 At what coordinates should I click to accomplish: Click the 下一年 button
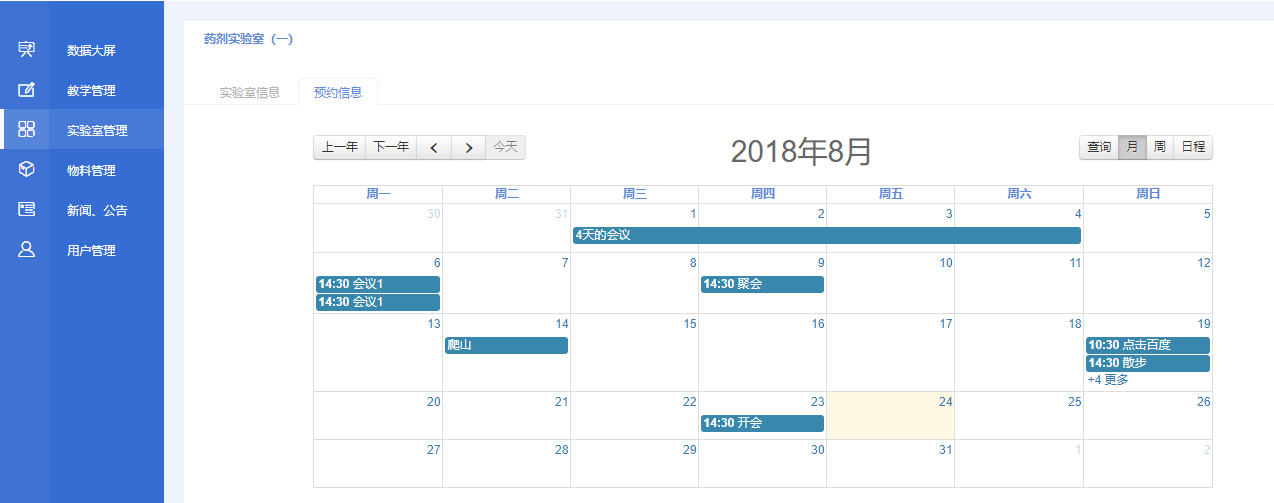click(x=391, y=147)
